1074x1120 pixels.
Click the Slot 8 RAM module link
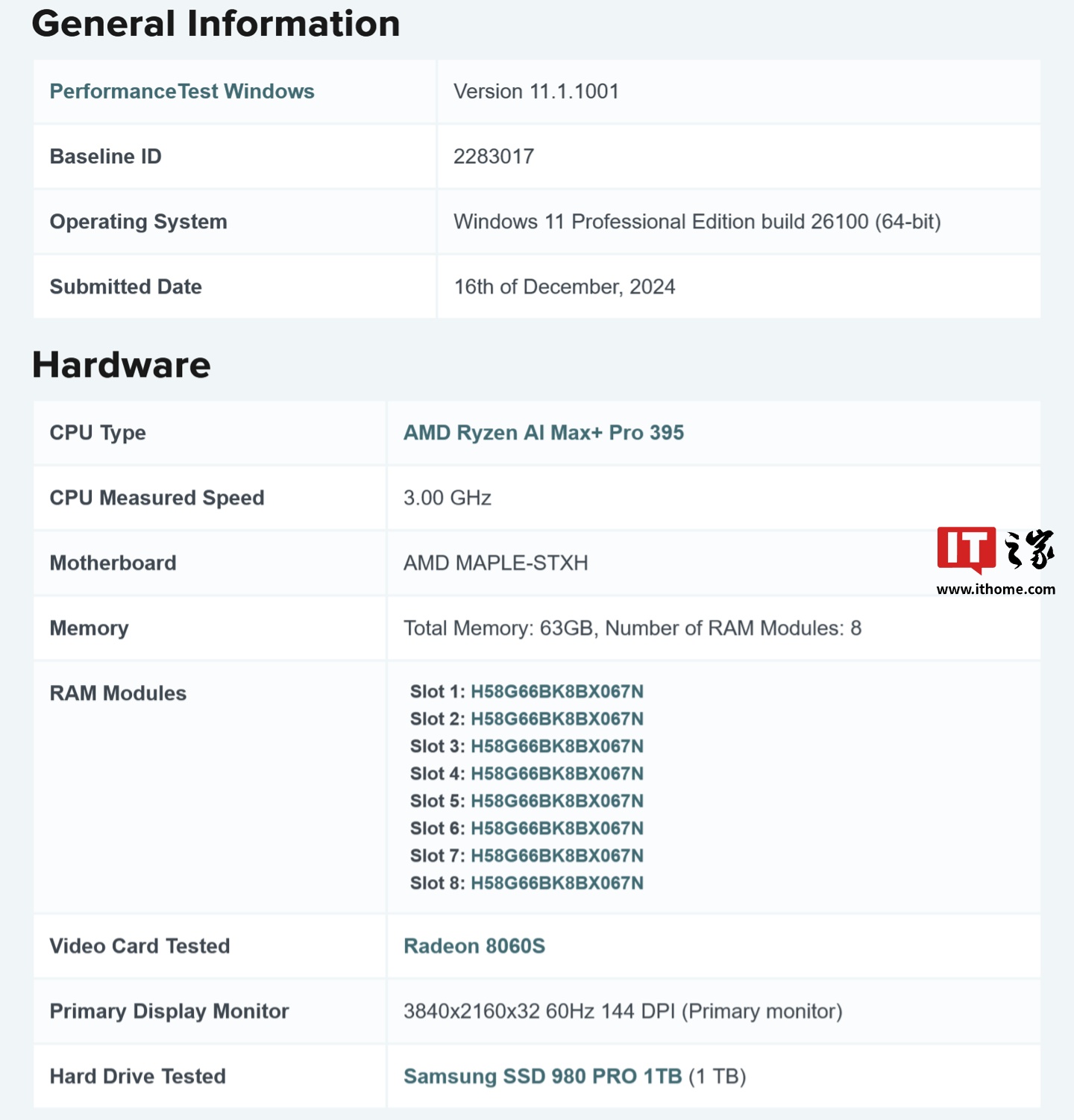point(558,883)
